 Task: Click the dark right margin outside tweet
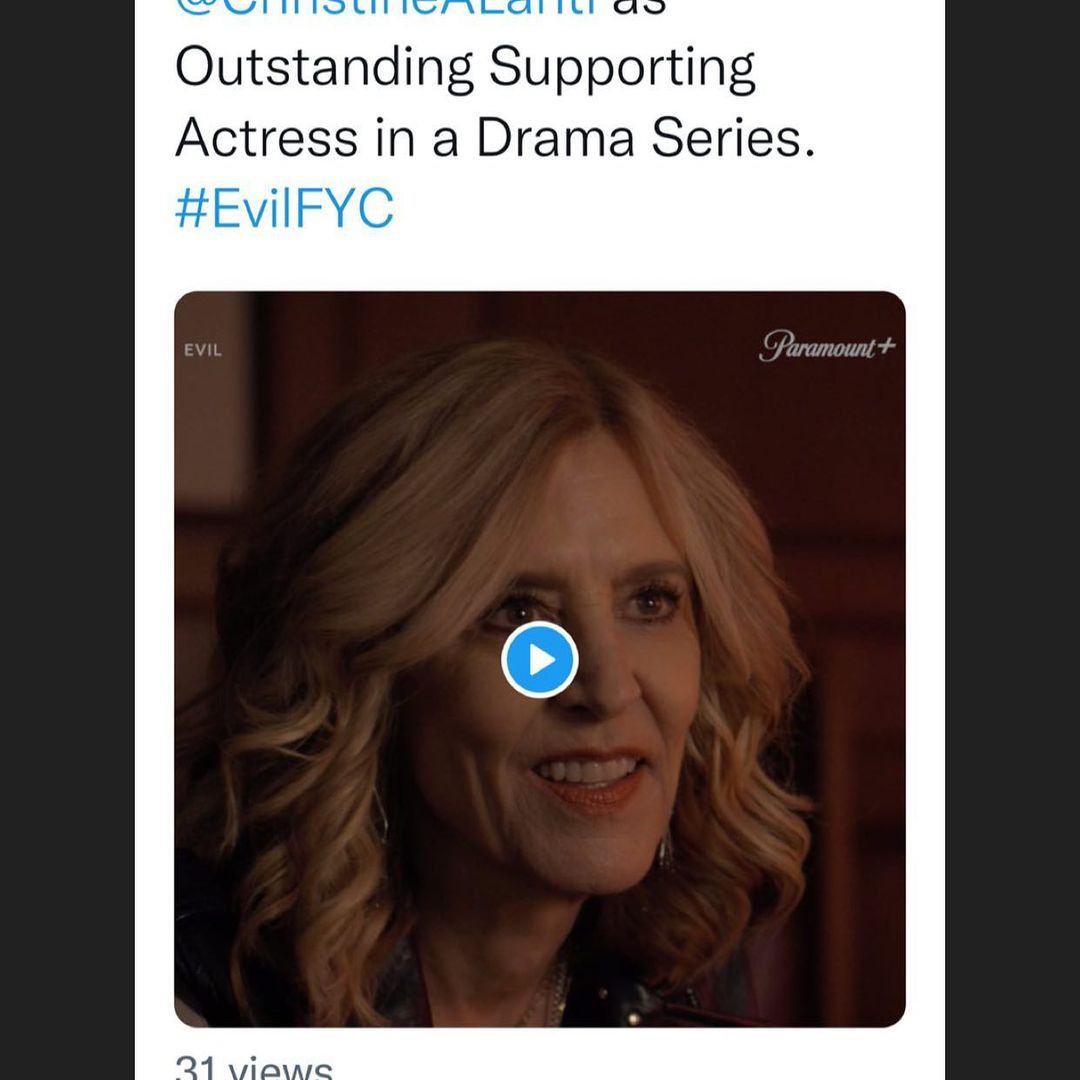click(x=1012, y=540)
